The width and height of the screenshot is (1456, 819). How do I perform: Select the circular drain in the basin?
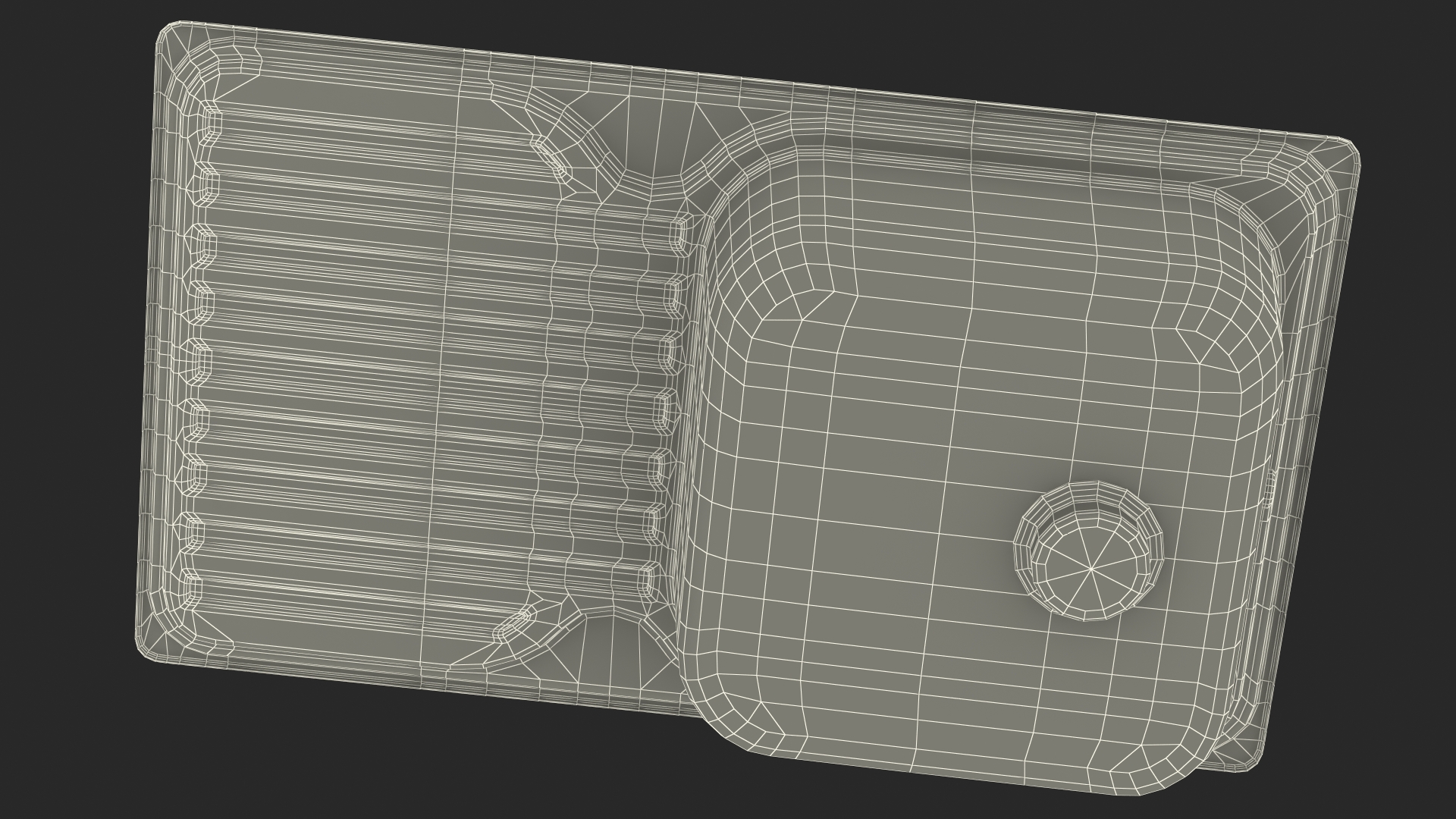coord(1090,551)
